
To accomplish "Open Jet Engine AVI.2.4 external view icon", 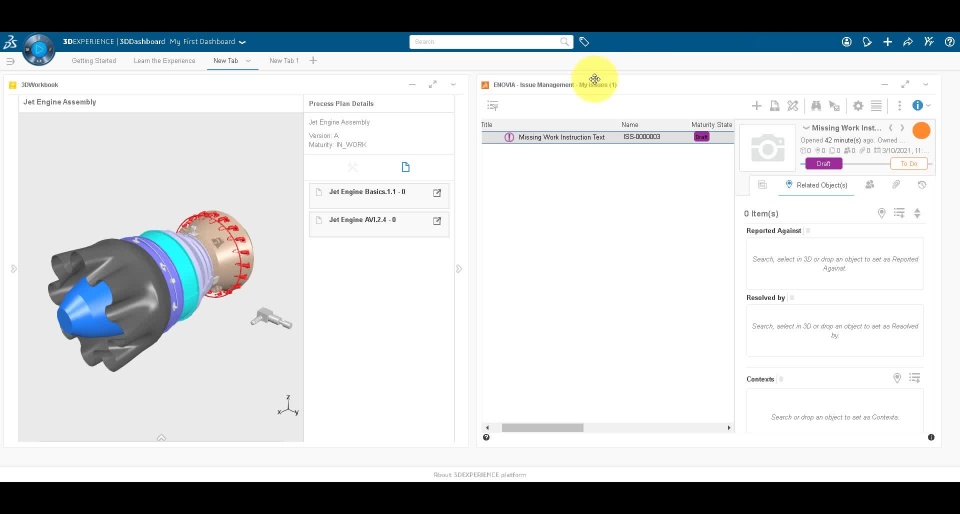I will point(437,221).
